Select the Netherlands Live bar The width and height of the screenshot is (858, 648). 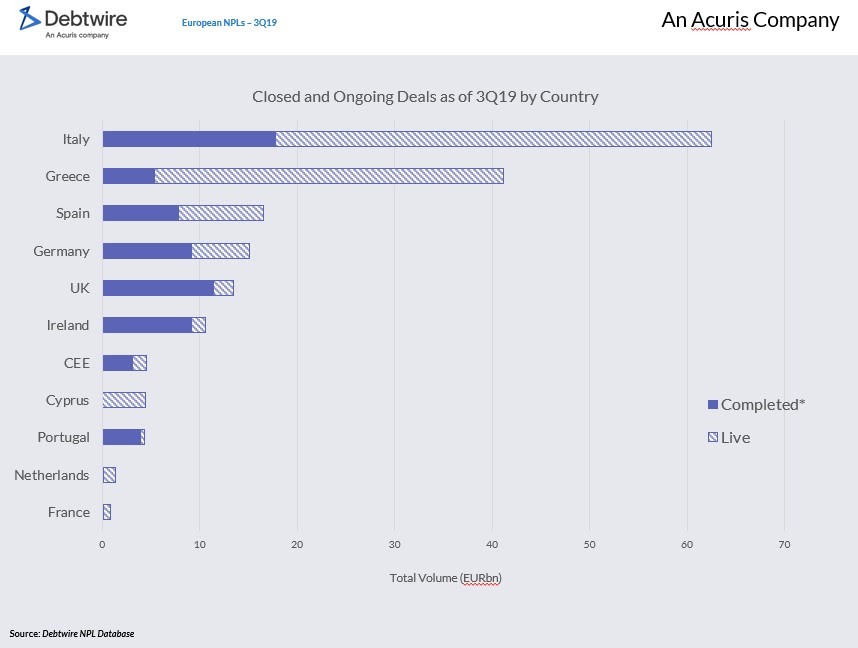[109, 475]
